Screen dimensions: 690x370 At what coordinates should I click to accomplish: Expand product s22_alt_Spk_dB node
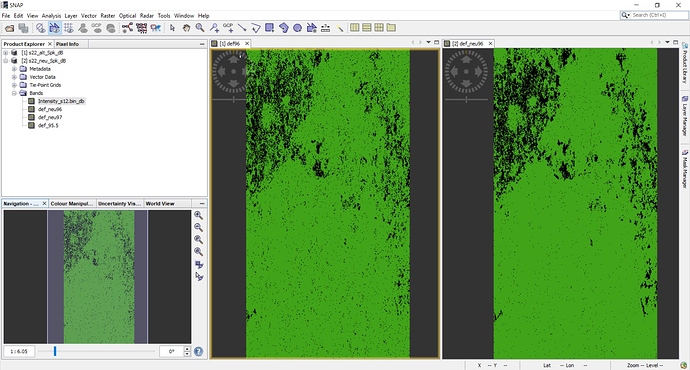(x=6, y=53)
